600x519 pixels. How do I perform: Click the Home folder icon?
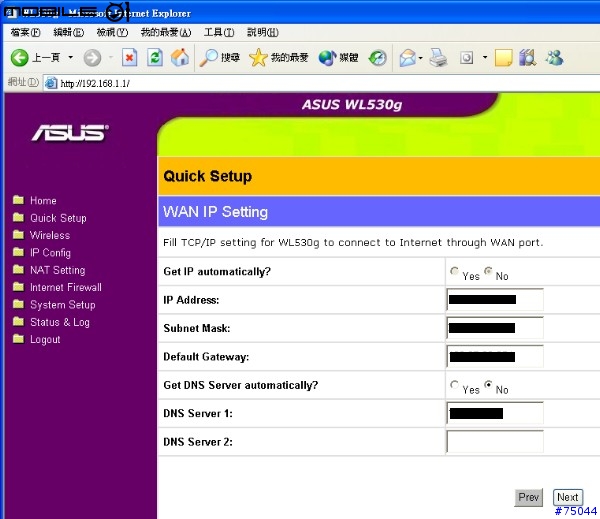point(18,200)
